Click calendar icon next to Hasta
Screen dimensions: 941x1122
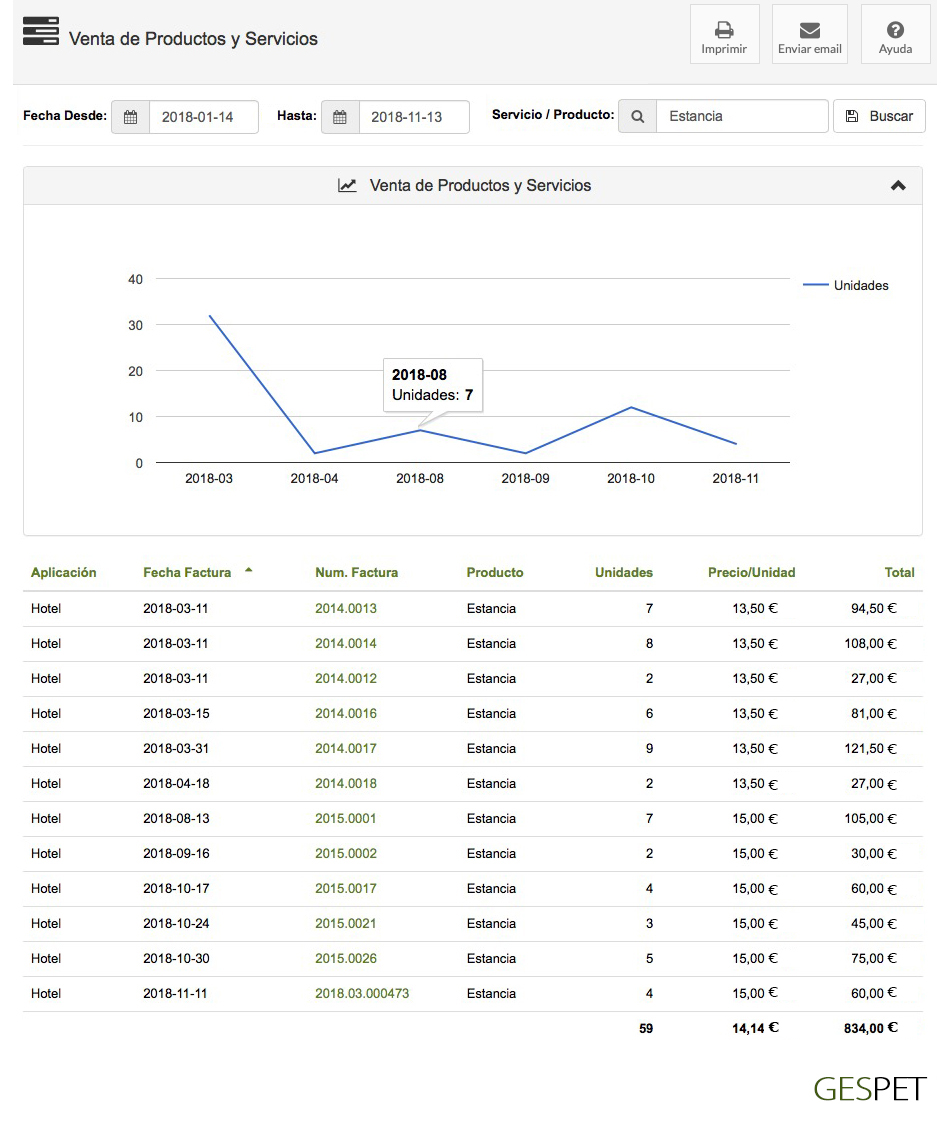[340, 117]
